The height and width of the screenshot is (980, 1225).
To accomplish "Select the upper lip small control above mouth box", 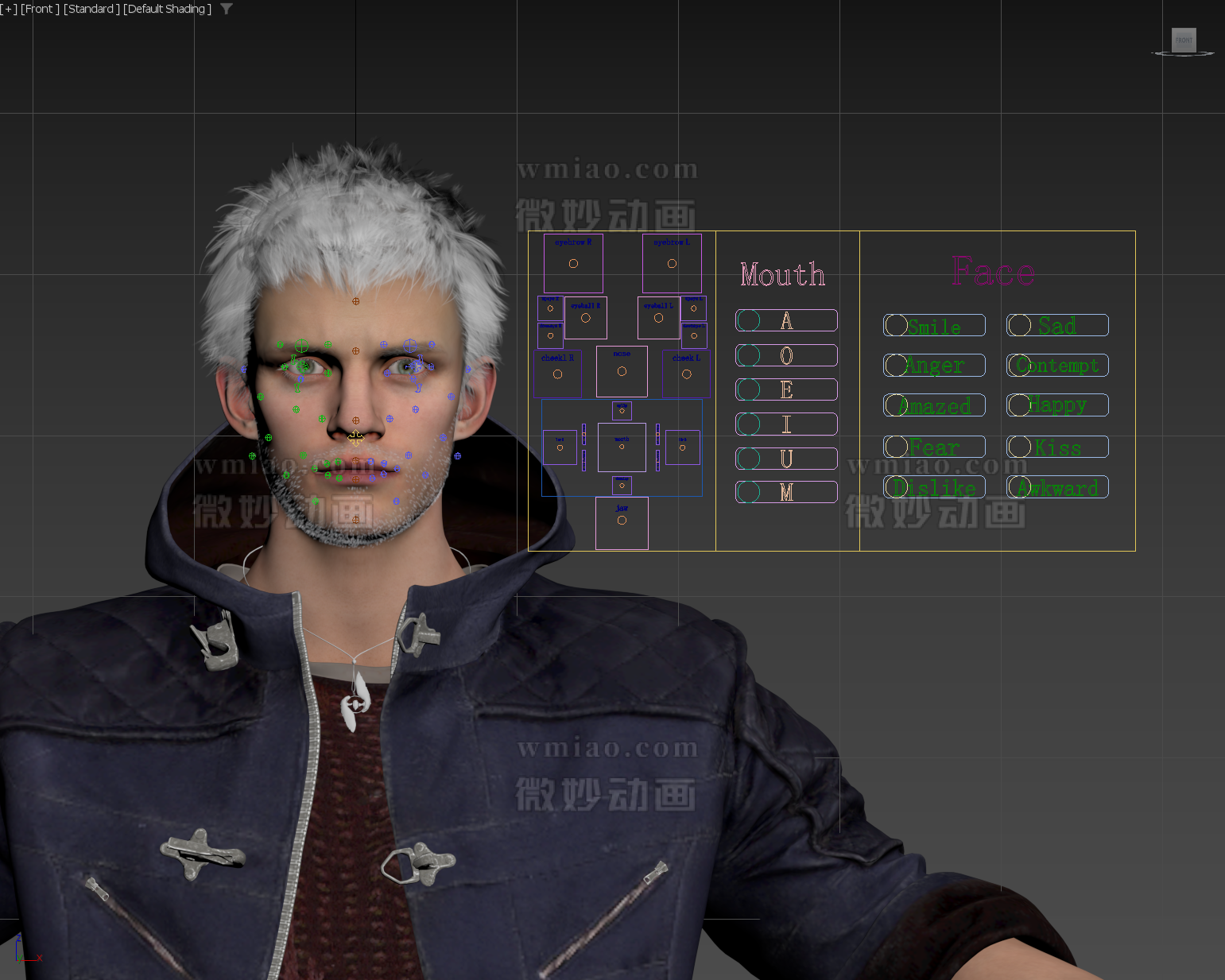I will pos(622,410).
